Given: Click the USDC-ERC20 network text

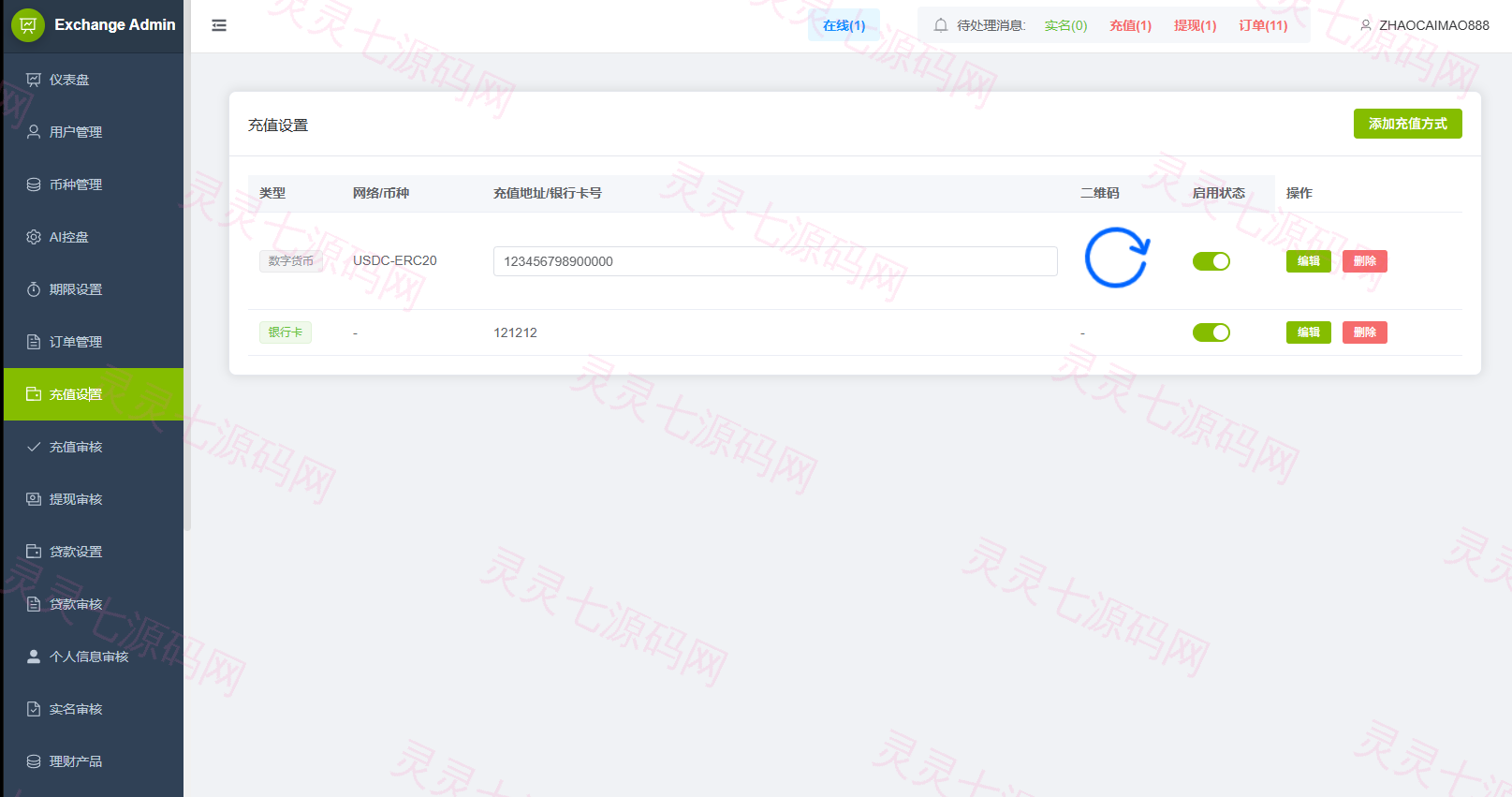Looking at the screenshot, I should (x=394, y=260).
